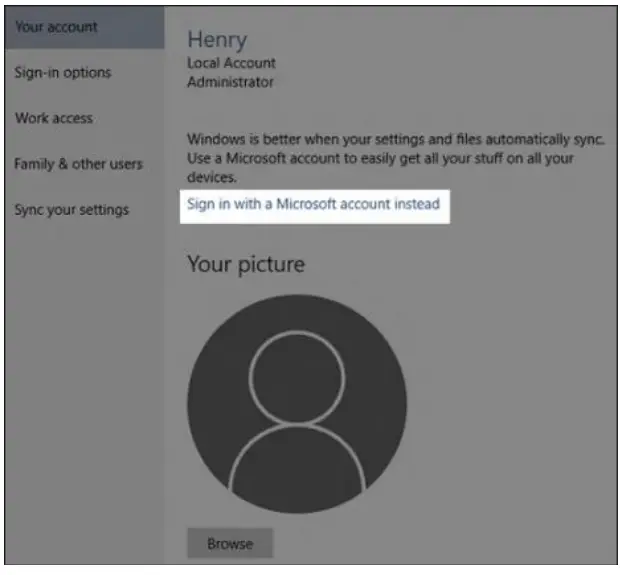Click empty area right of the Your picture heading
The image size is (620, 575).
tap(450, 265)
